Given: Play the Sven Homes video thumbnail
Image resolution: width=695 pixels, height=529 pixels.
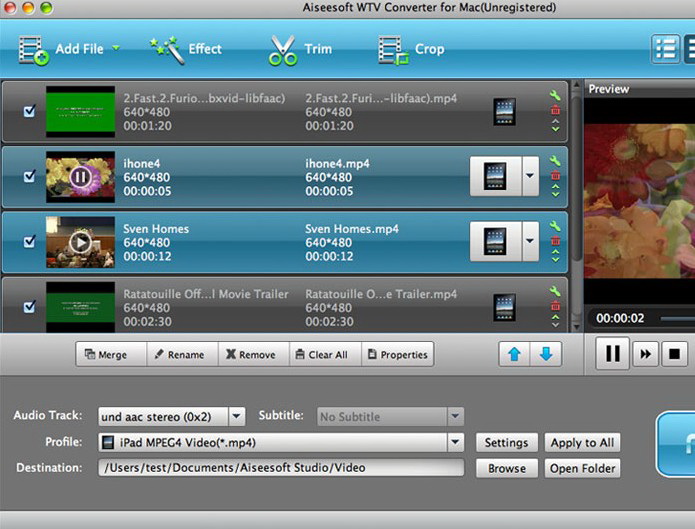Looking at the screenshot, I should point(80,242).
